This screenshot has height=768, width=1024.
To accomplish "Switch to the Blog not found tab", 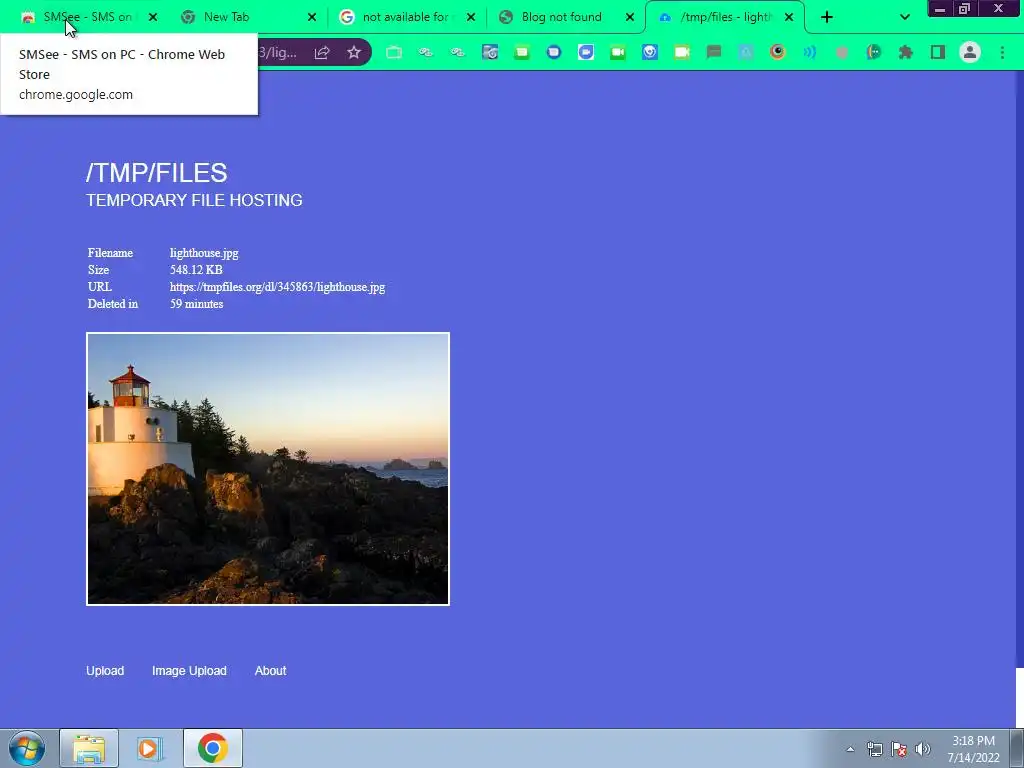I will [x=561, y=17].
